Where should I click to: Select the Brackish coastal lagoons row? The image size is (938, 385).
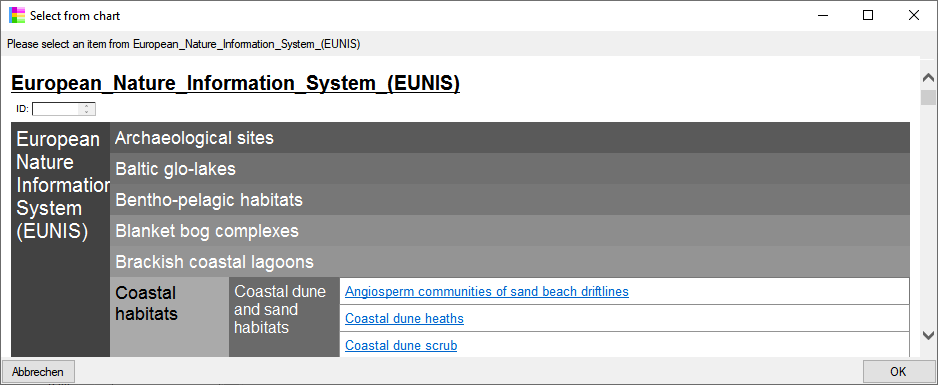click(x=510, y=262)
